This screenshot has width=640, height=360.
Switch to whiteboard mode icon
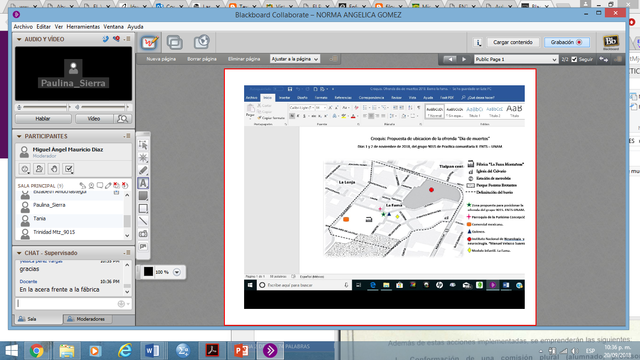pyautogui.click(x=149, y=42)
